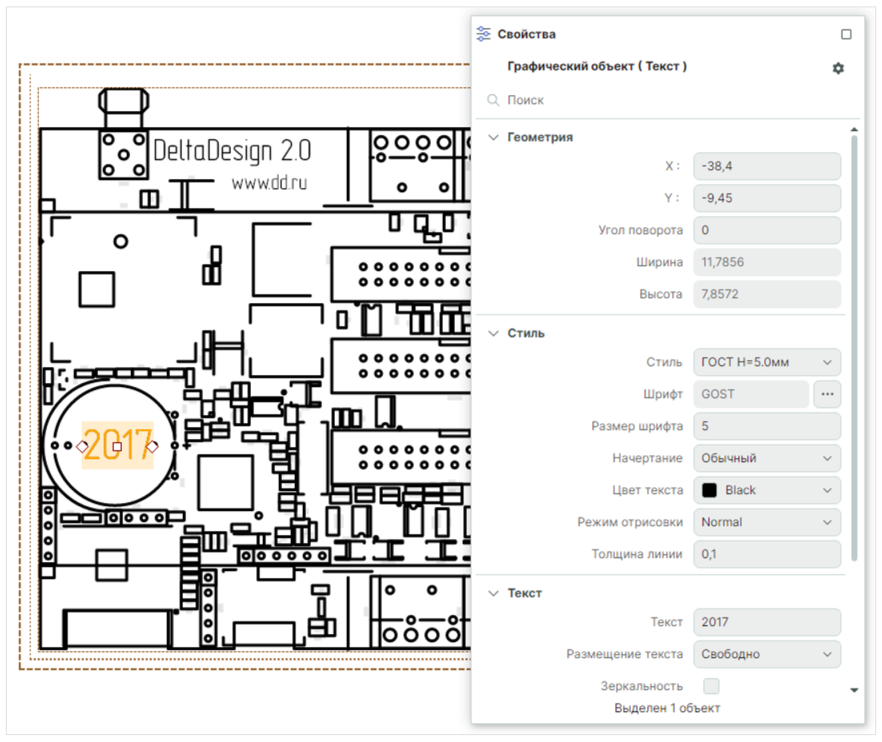882x742 pixels.
Task: Open font picker ellipsis button
Action: tap(827, 394)
